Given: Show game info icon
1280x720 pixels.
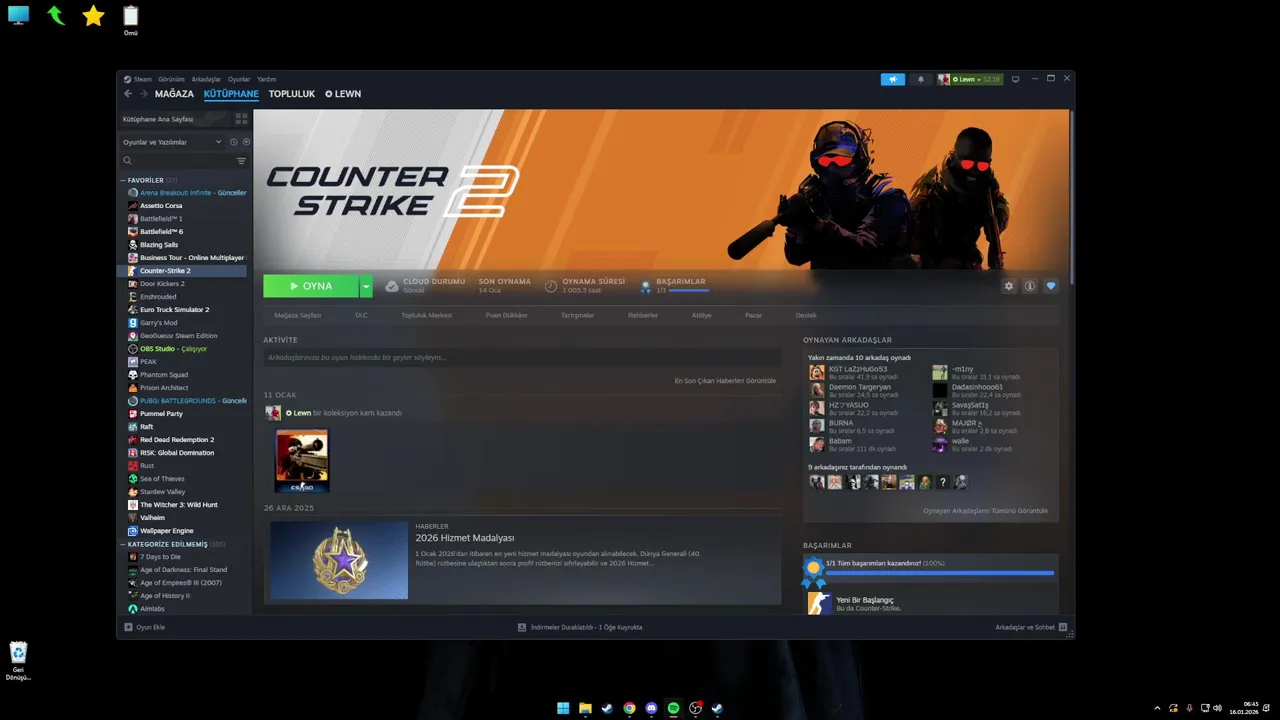Looking at the screenshot, I should 1030,286.
